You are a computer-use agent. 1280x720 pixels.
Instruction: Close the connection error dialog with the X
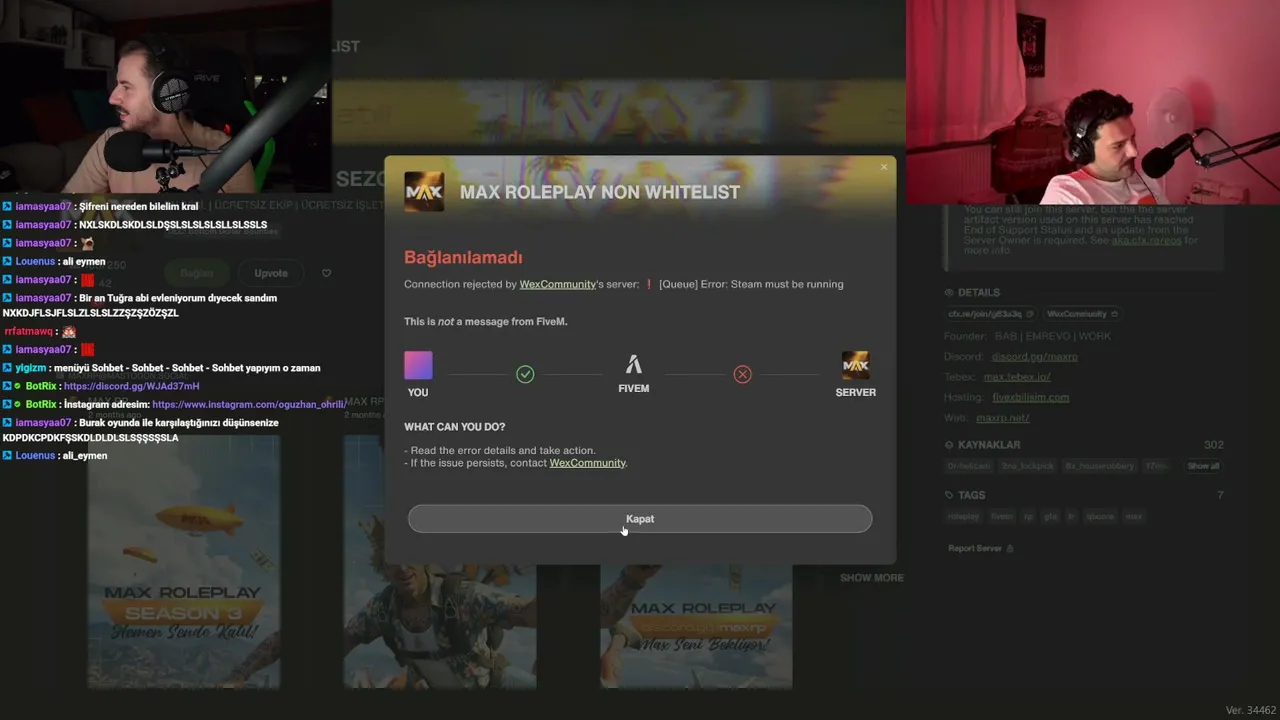[884, 167]
